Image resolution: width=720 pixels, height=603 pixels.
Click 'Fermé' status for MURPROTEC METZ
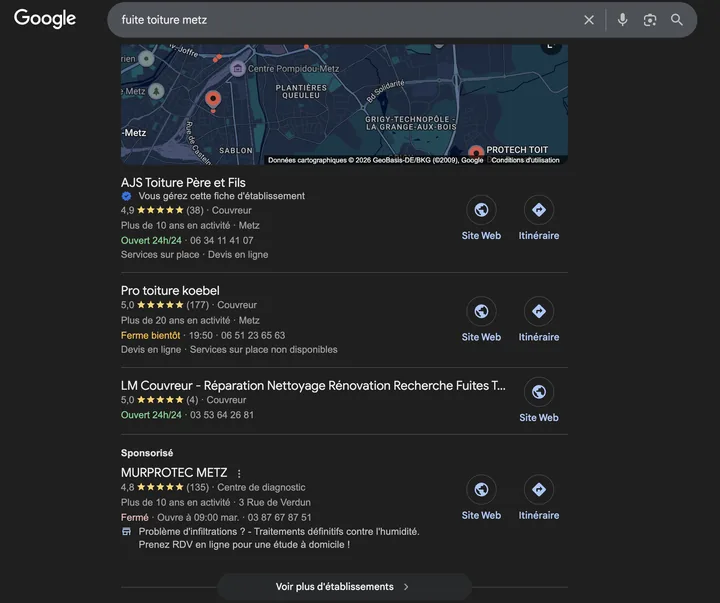[135, 517]
